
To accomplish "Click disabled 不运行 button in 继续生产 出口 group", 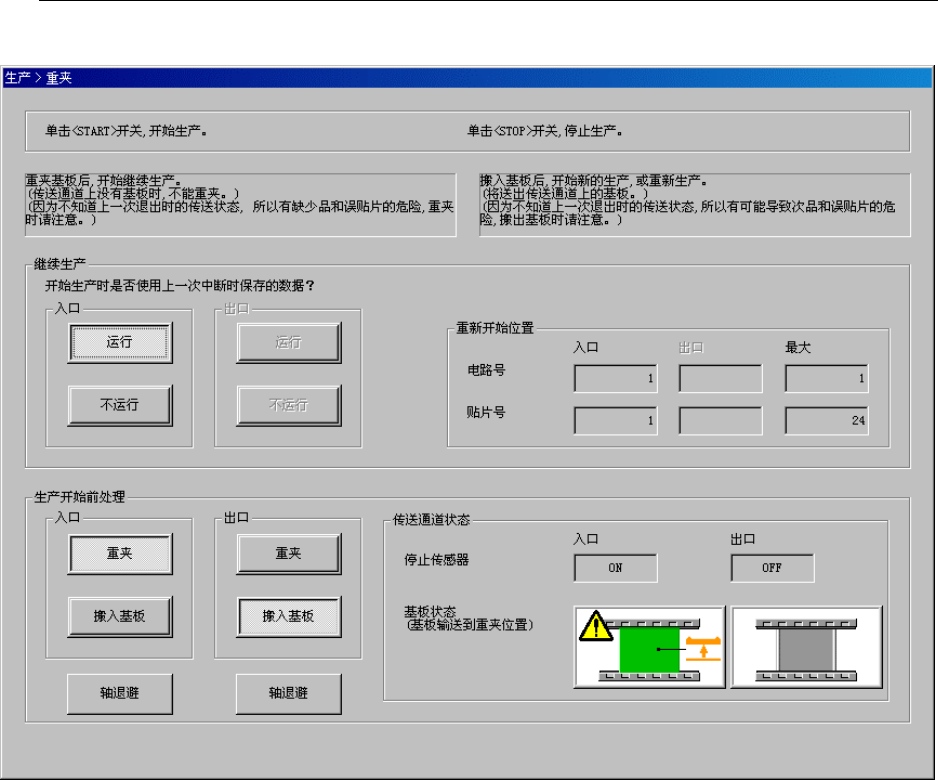I will click(x=289, y=405).
